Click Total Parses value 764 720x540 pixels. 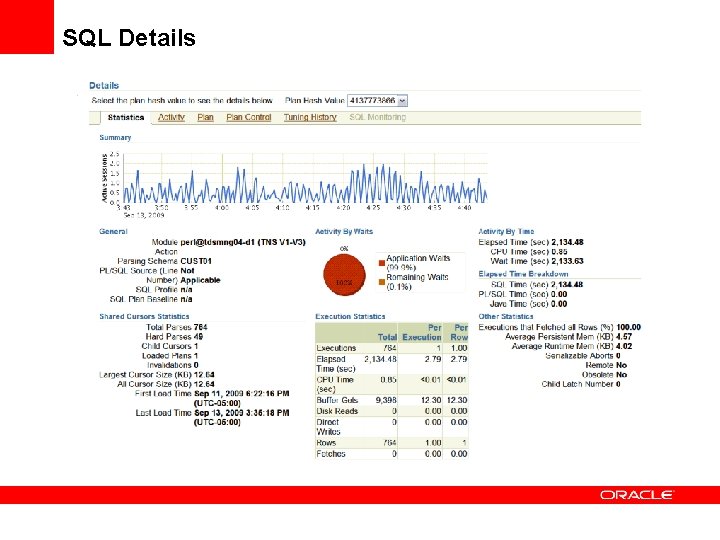point(201,327)
